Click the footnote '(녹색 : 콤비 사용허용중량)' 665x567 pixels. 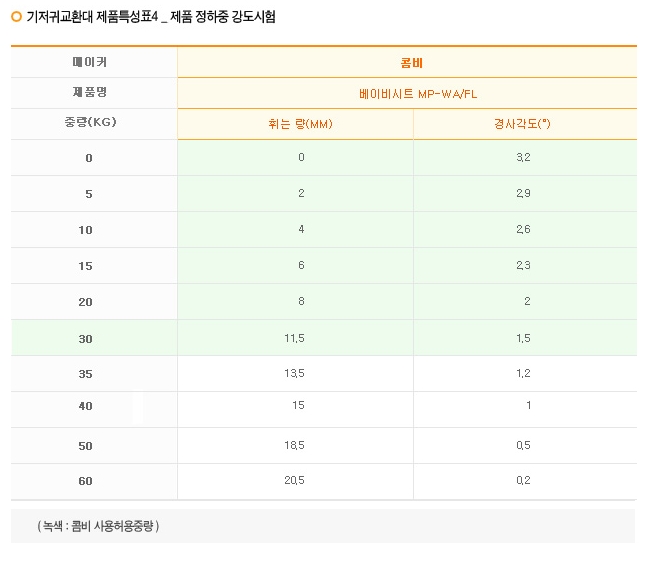(x=98, y=526)
